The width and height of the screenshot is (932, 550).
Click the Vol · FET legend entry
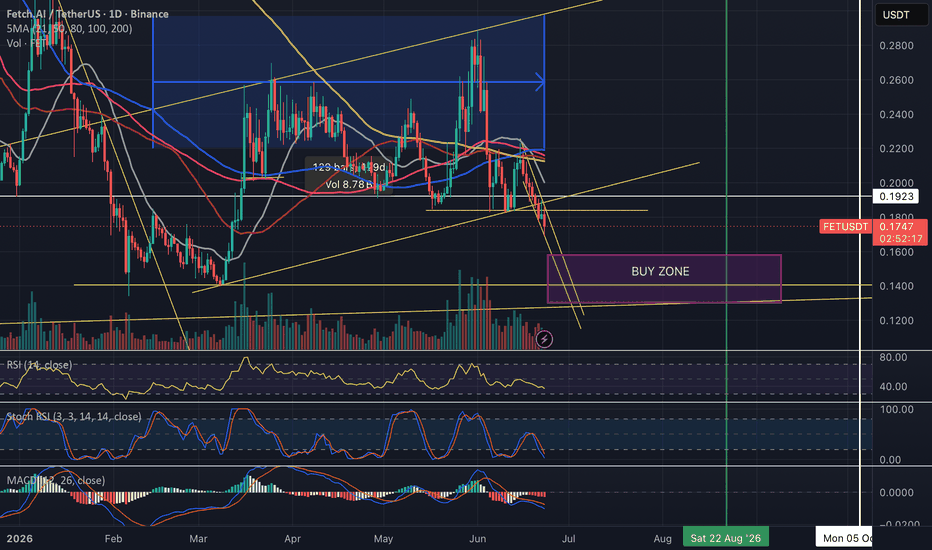[x=25, y=43]
